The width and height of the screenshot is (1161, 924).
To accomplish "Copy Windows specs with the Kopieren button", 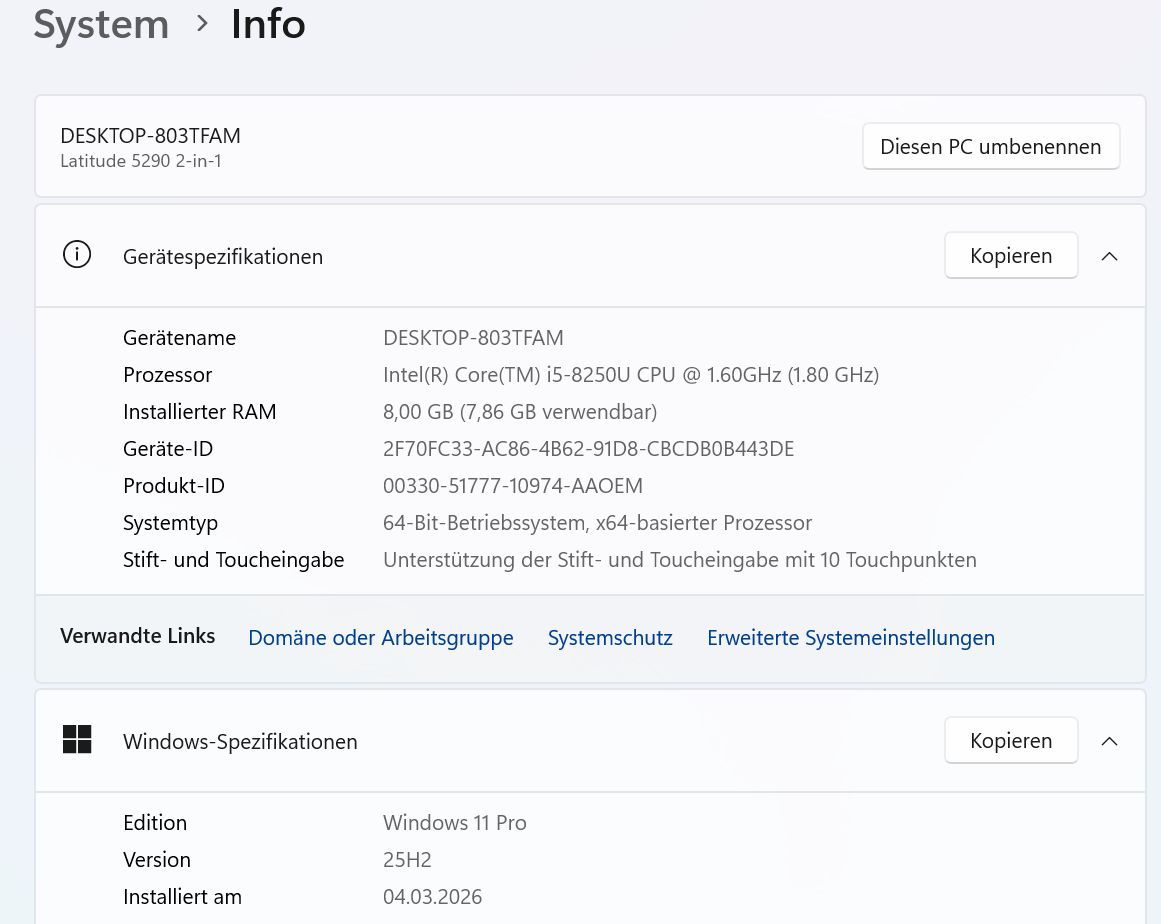I will pyautogui.click(x=1010, y=741).
